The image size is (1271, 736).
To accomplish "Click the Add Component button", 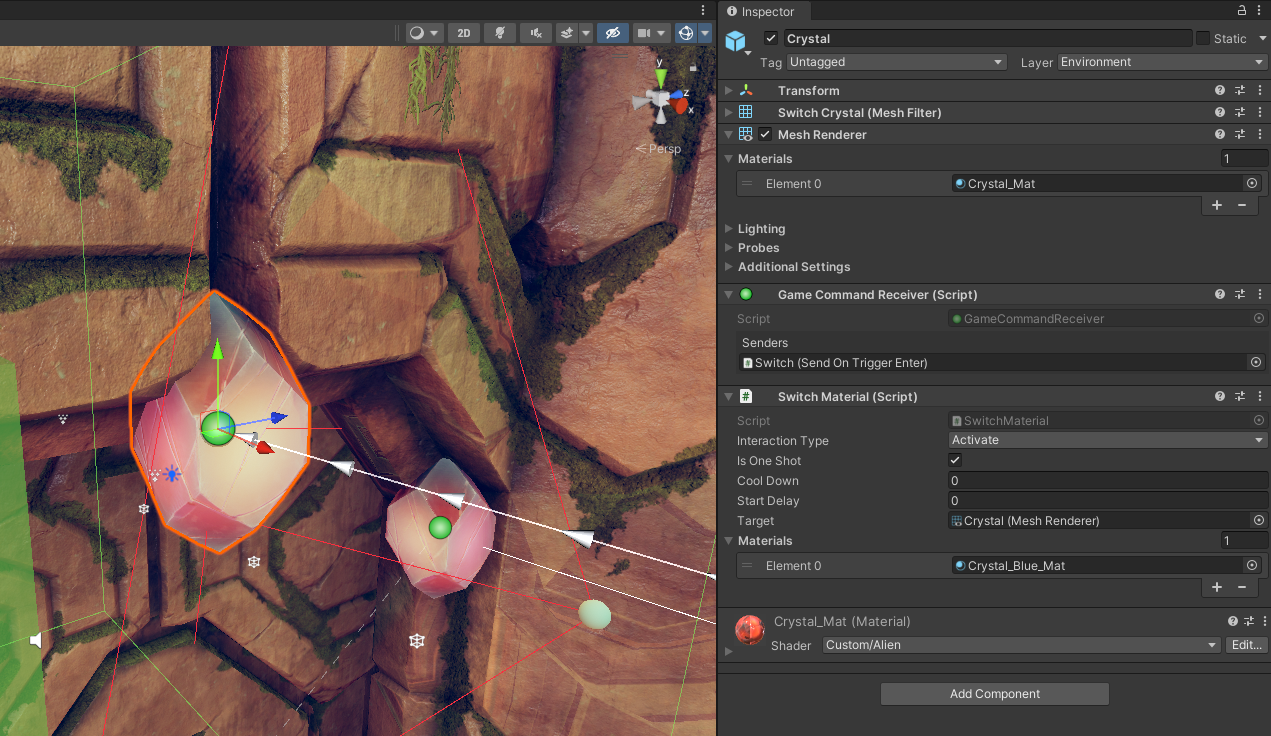I will coord(994,694).
